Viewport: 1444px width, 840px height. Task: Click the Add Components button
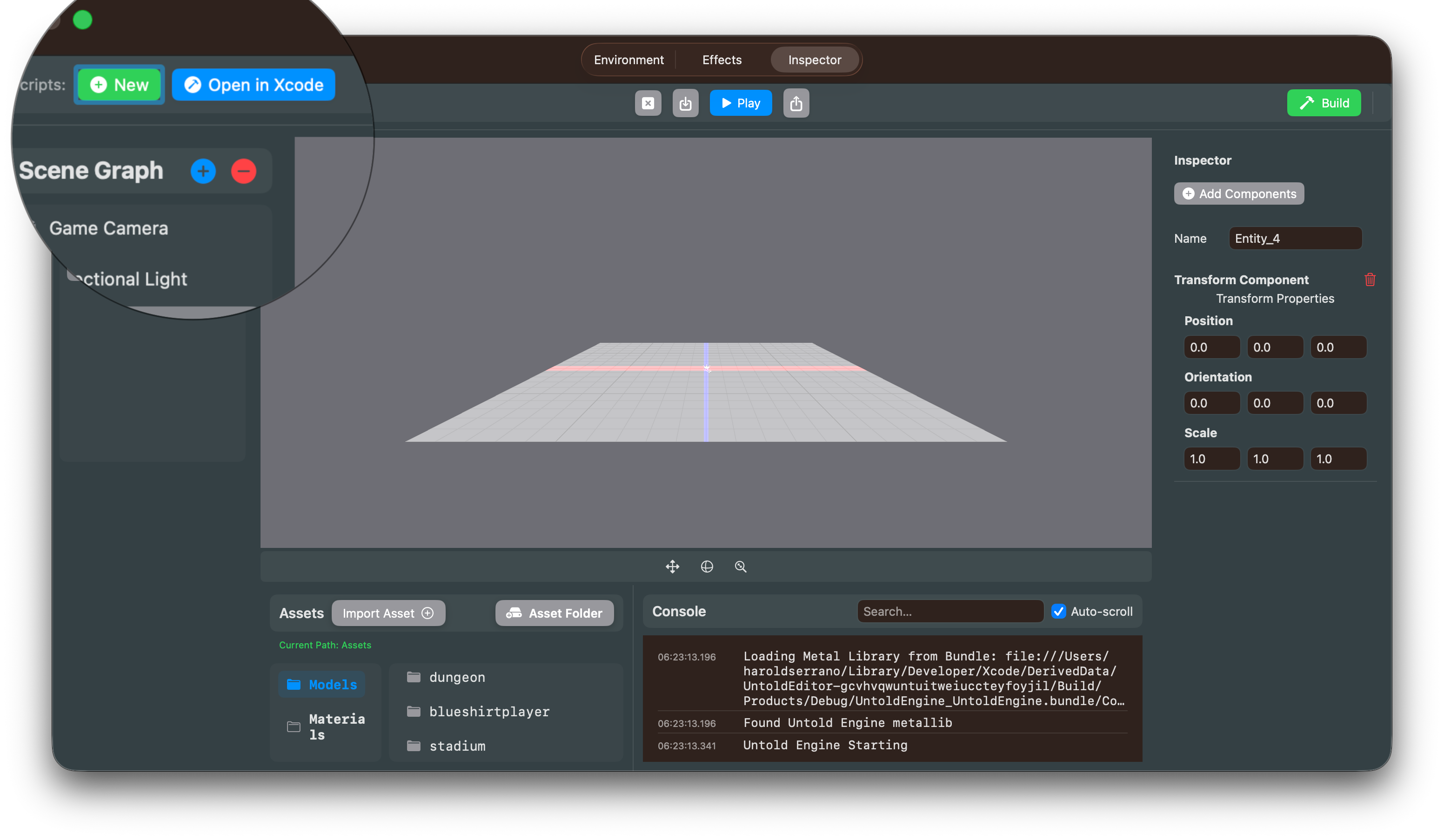pyautogui.click(x=1239, y=193)
